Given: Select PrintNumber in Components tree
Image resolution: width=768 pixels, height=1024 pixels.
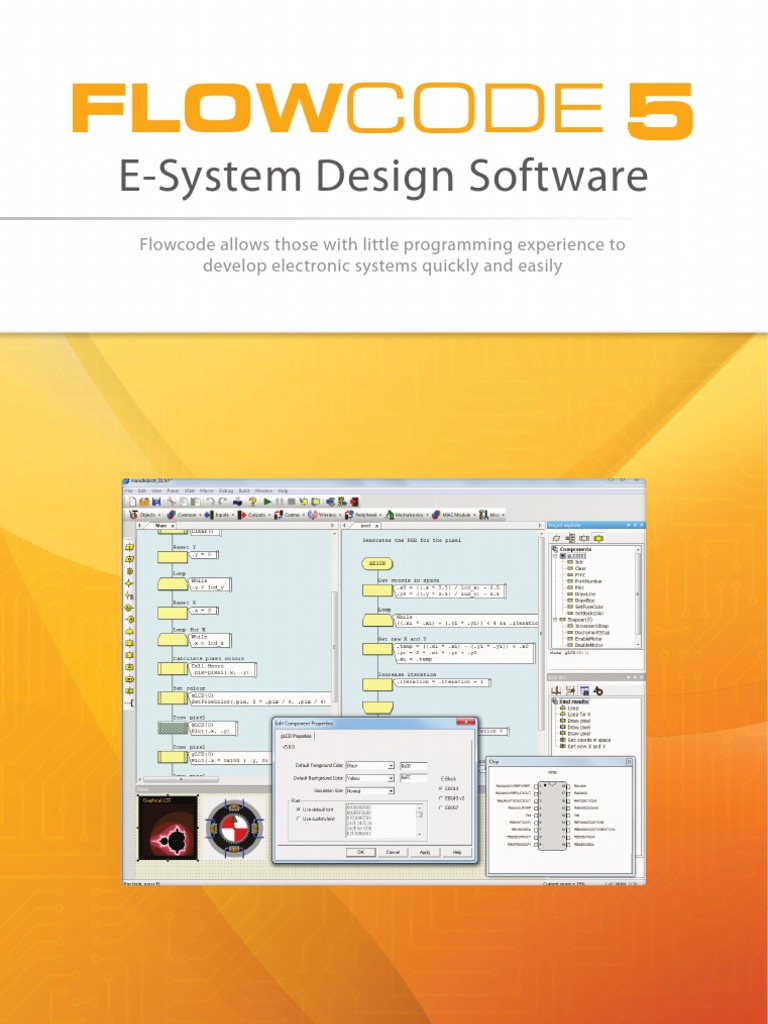Looking at the screenshot, I should 588,581.
